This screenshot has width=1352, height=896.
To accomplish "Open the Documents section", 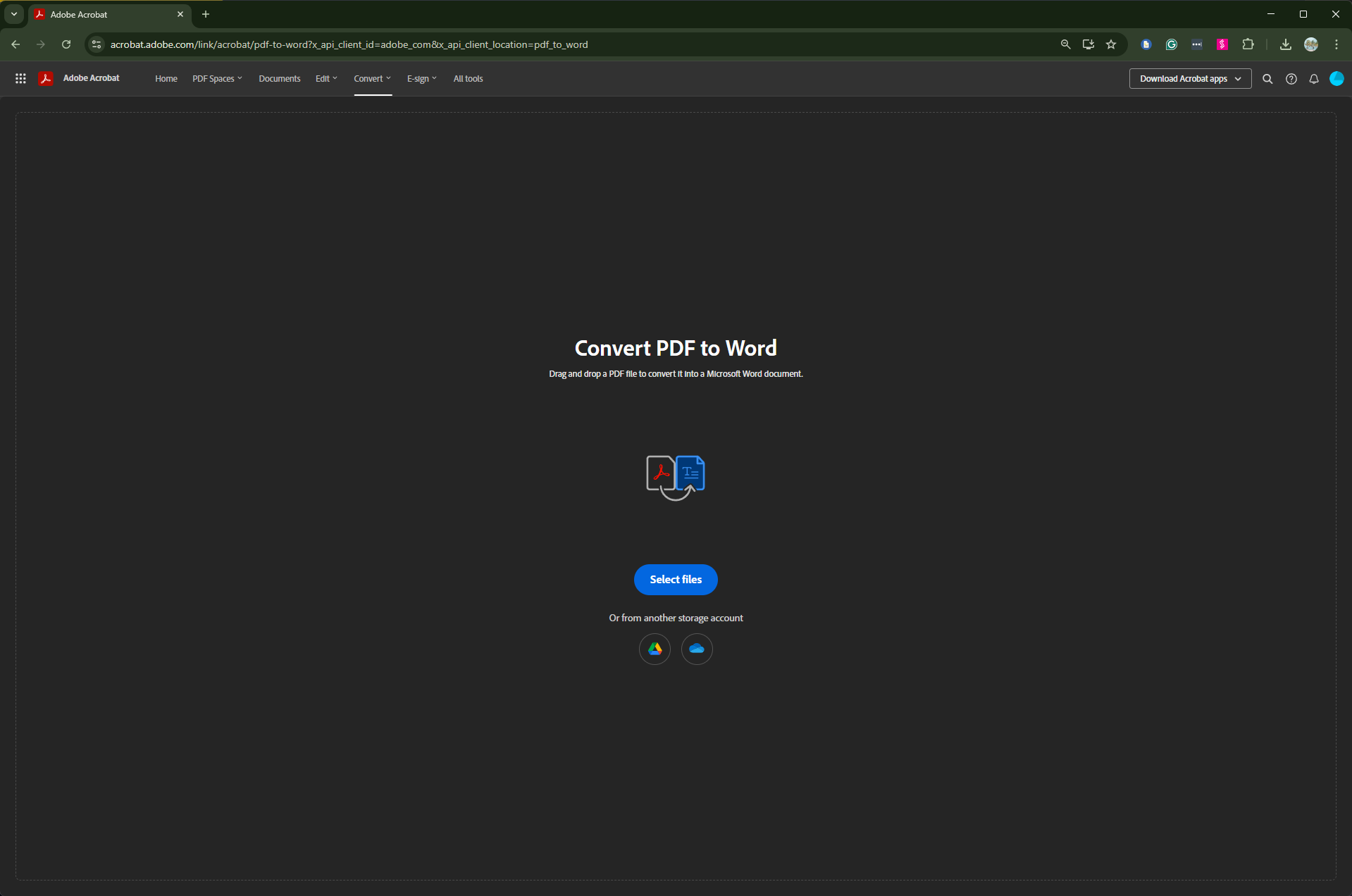I will coord(280,79).
